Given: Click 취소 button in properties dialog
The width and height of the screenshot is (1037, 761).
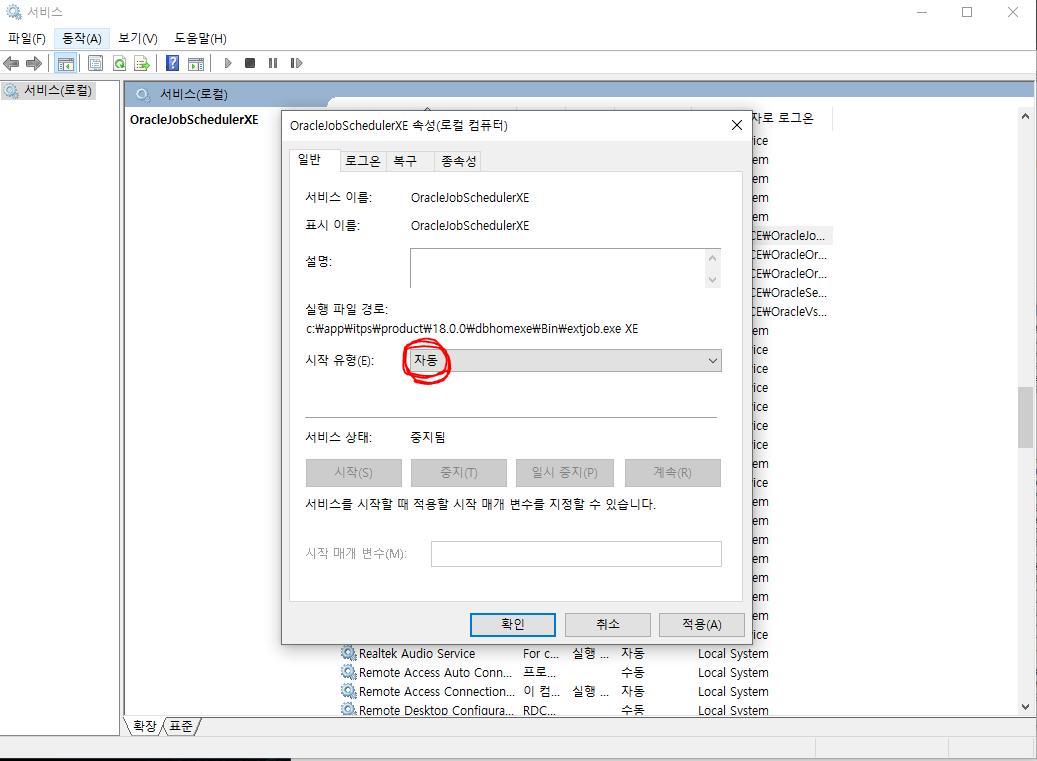Looking at the screenshot, I should (x=608, y=625).
